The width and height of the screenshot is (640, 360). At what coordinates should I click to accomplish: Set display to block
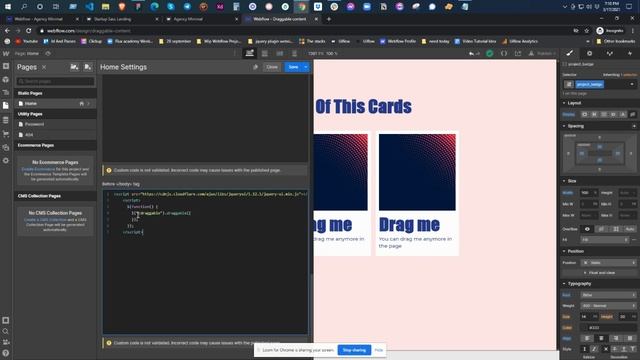click(584, 115)
